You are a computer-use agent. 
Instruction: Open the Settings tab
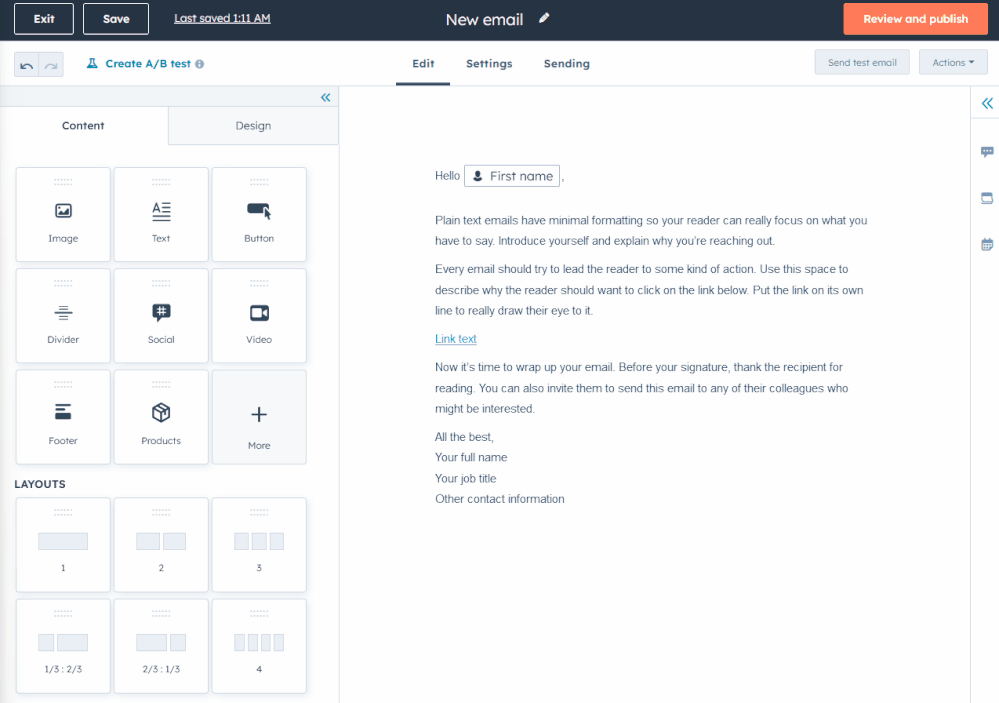[489, 64]
